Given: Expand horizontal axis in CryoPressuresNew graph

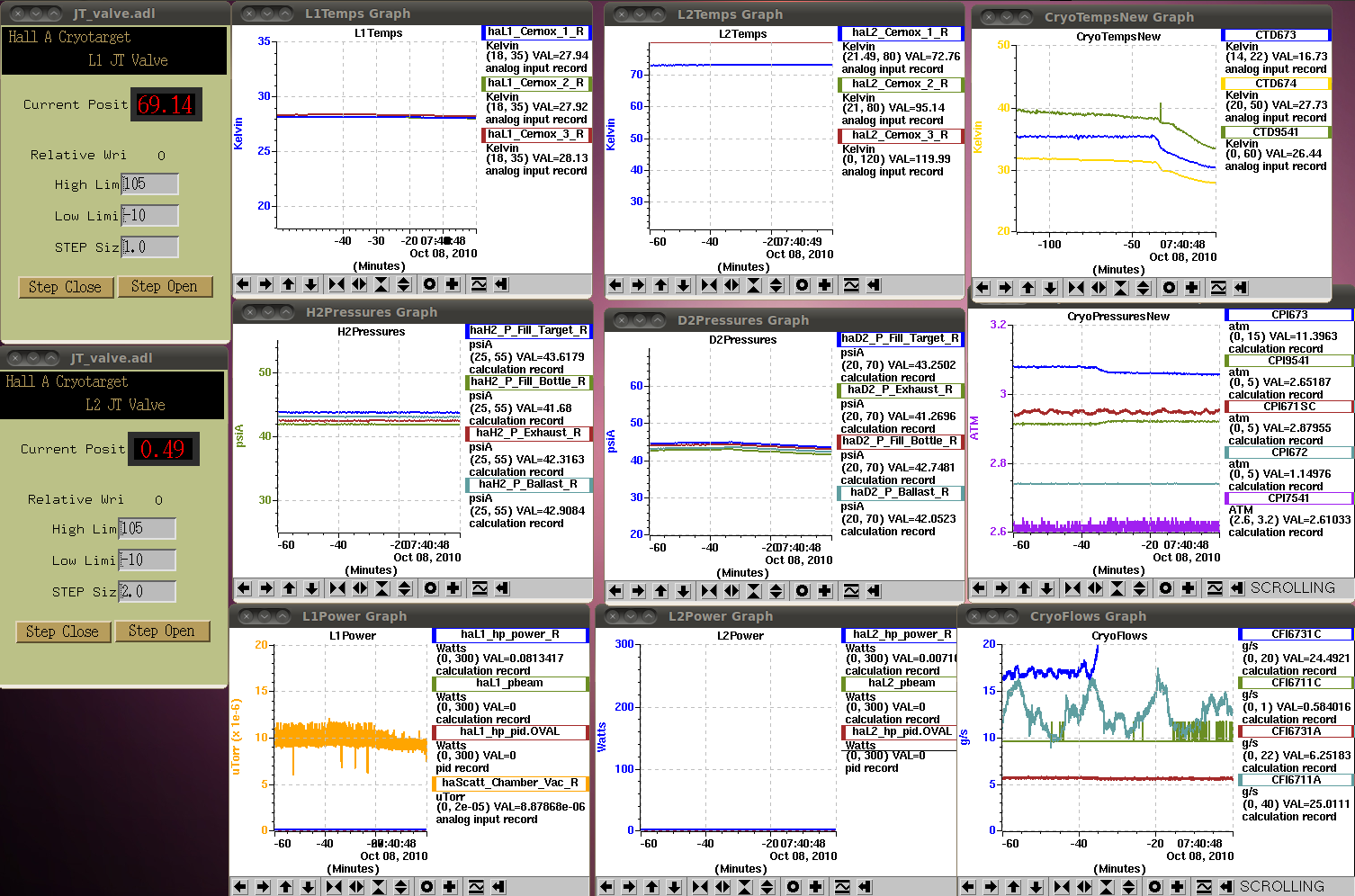Looking at the screenshot, I should [1095, 588].
